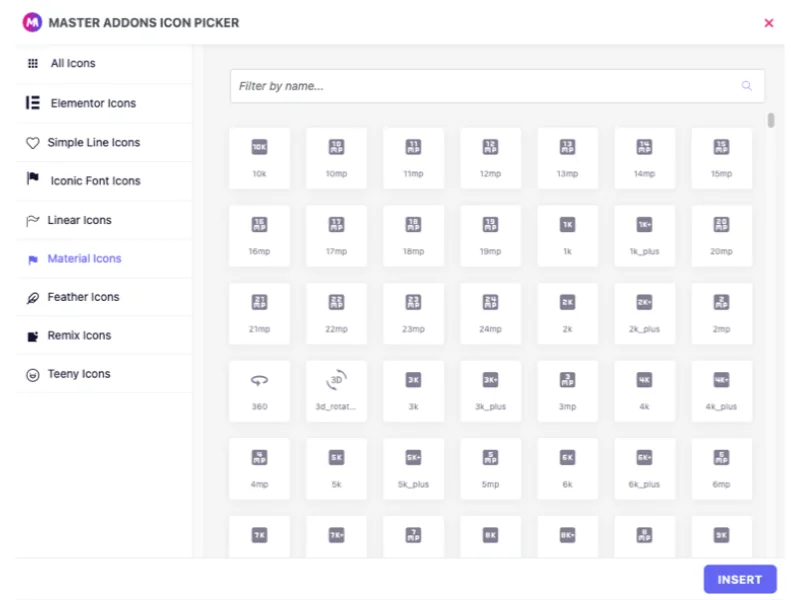Select the 1k icon
The height and width of the screenshot is (600, 800).
pyautogui.click(x=567, y=236)
